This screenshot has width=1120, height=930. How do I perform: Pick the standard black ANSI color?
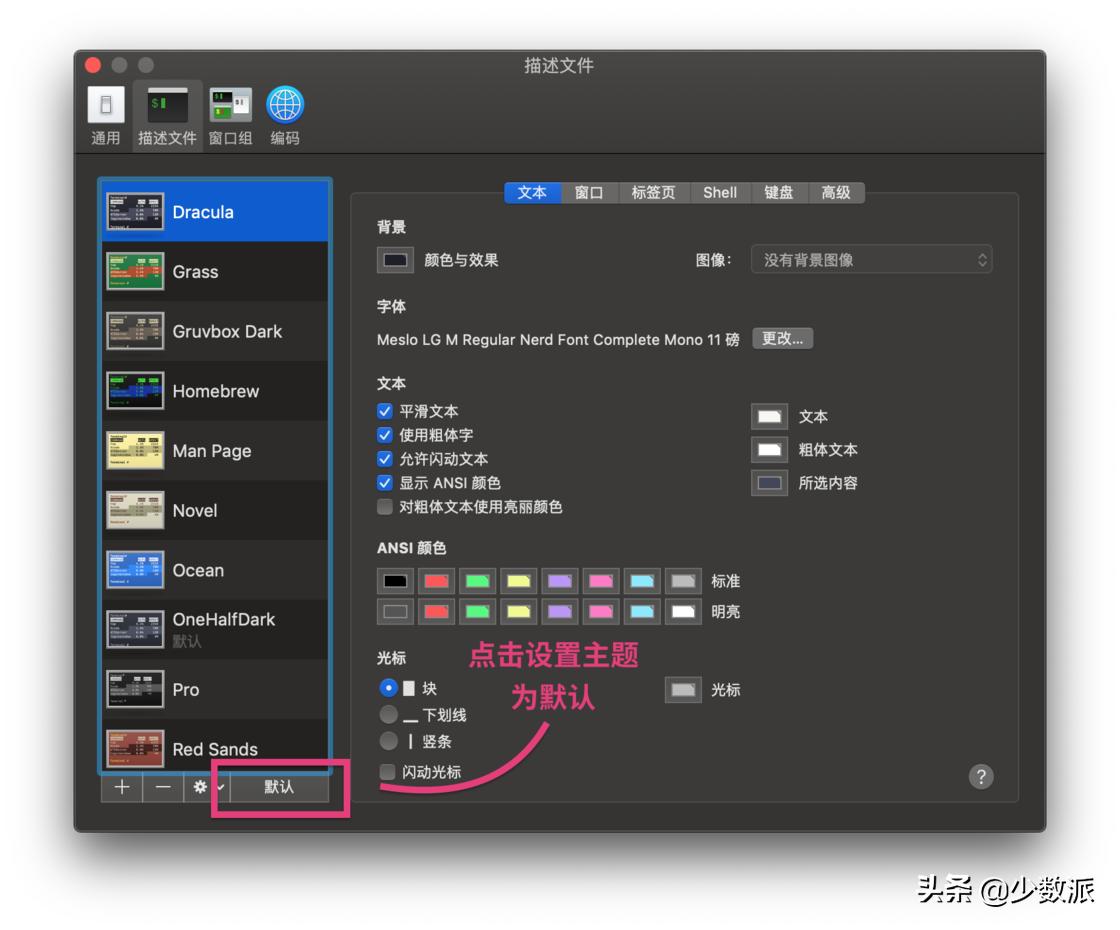(395, 581)
